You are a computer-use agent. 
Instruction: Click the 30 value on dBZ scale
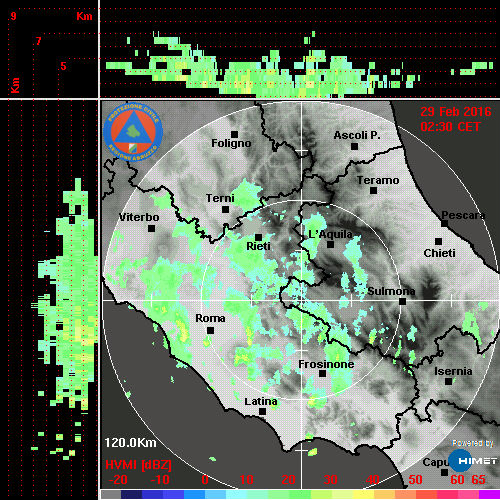coord(330,480)
